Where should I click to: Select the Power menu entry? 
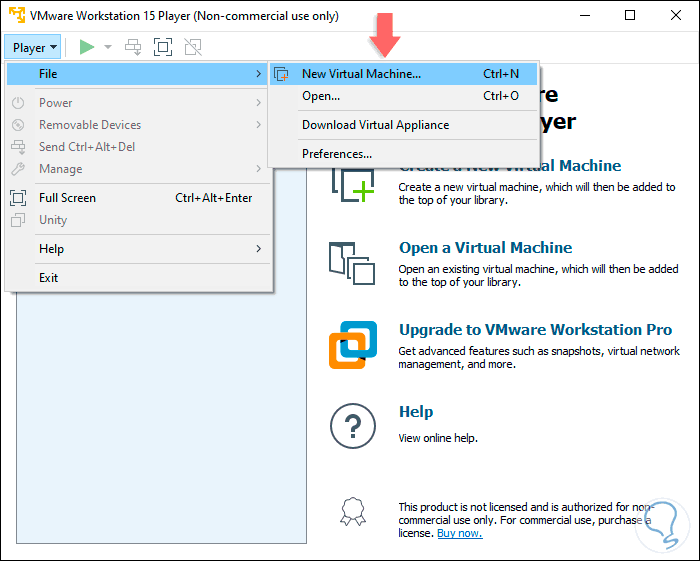click(x=137, y=103)
